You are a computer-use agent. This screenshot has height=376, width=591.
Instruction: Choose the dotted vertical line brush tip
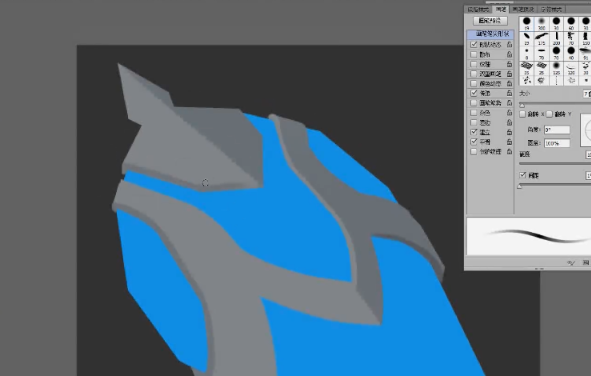click(x=556, y=80)
